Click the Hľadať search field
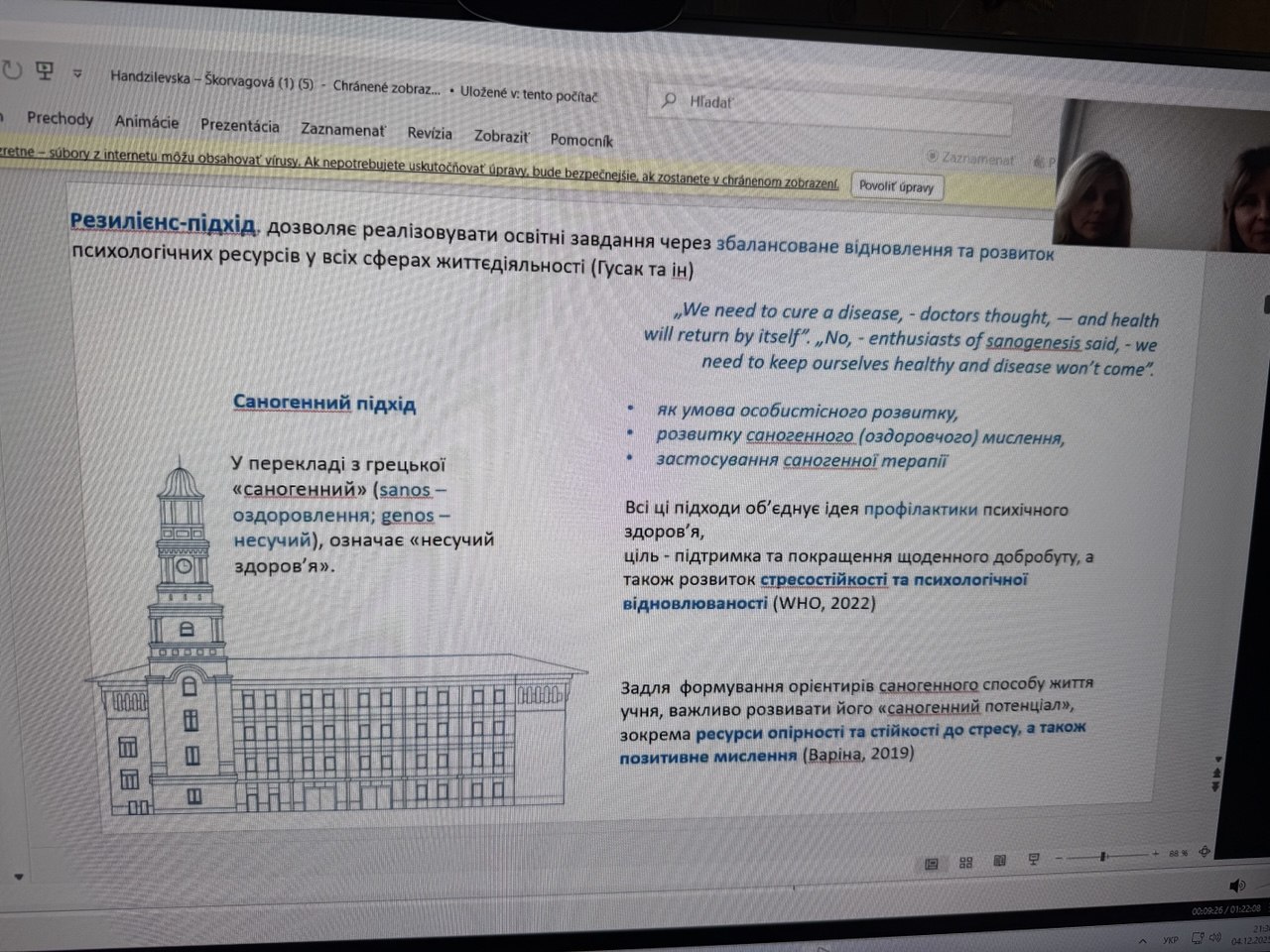The width and height of the screenshot is (1270, 952). (833, 104)
